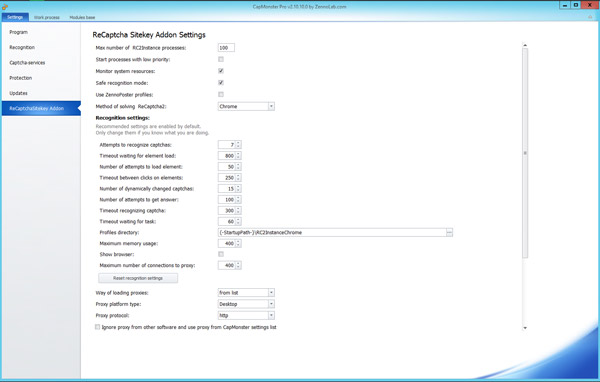Click the Max number of RC2Instance processes field
The width and height of the screenshot is (600, 382).
tap(226, 48)
